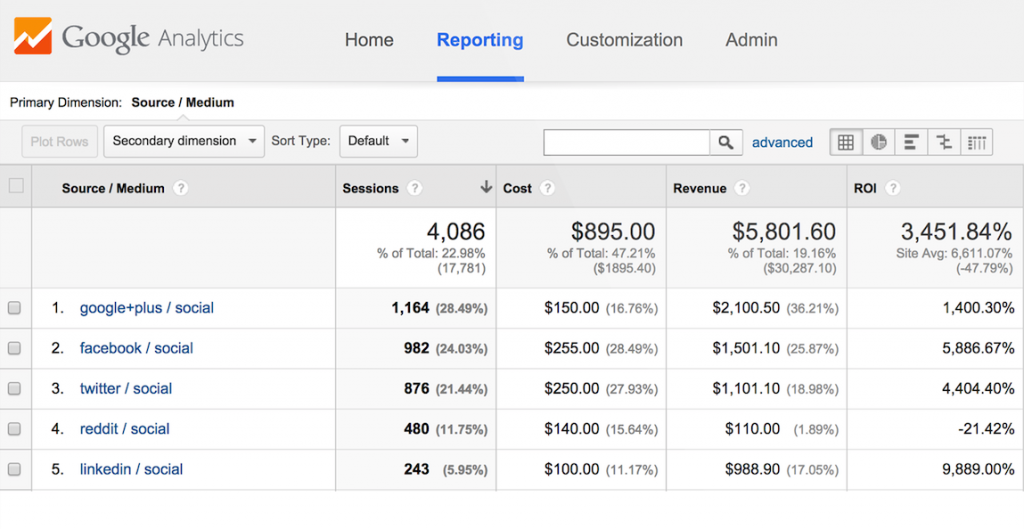Open help icon beside ROI header
This screenshot has width=1024, height=529.
(893, 188)
